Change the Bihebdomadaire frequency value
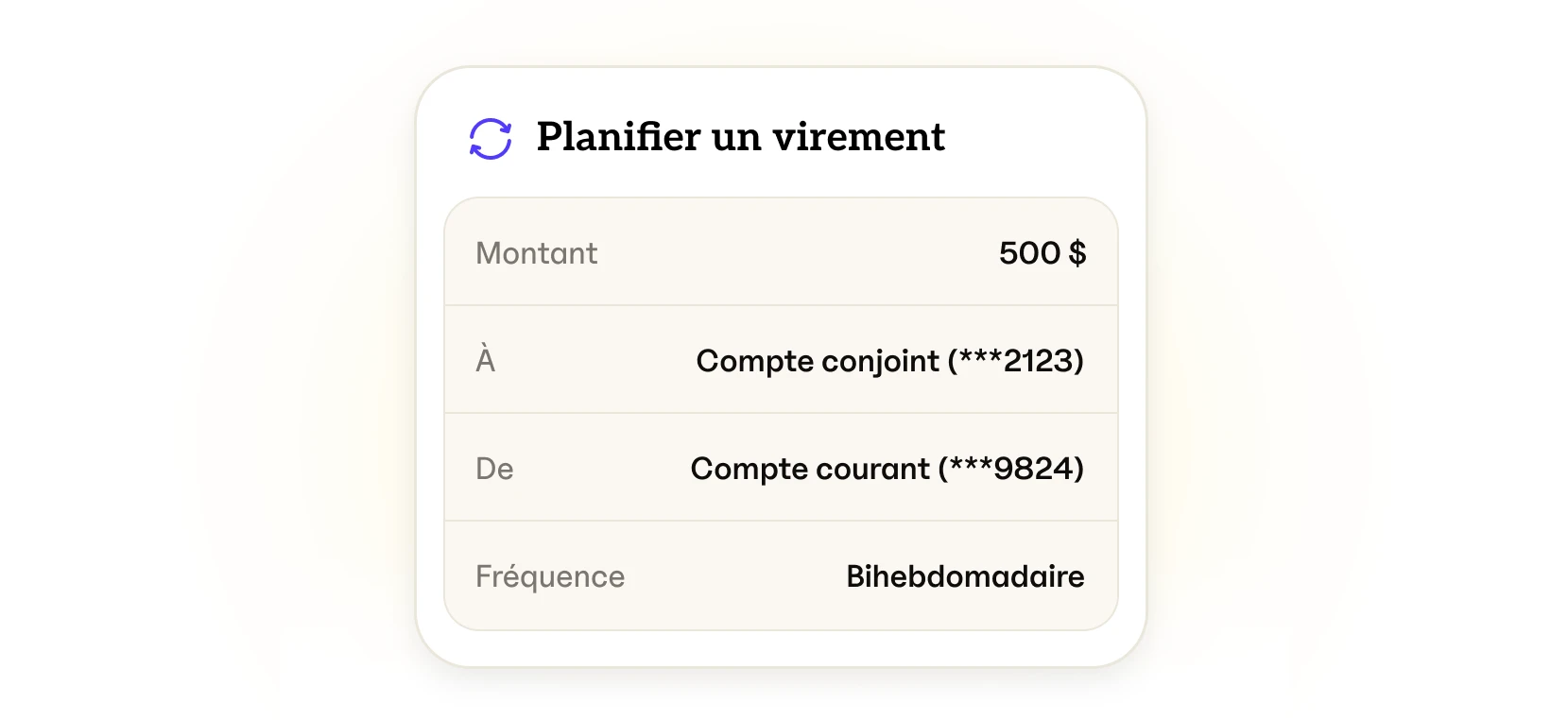 tap(965, 576)
